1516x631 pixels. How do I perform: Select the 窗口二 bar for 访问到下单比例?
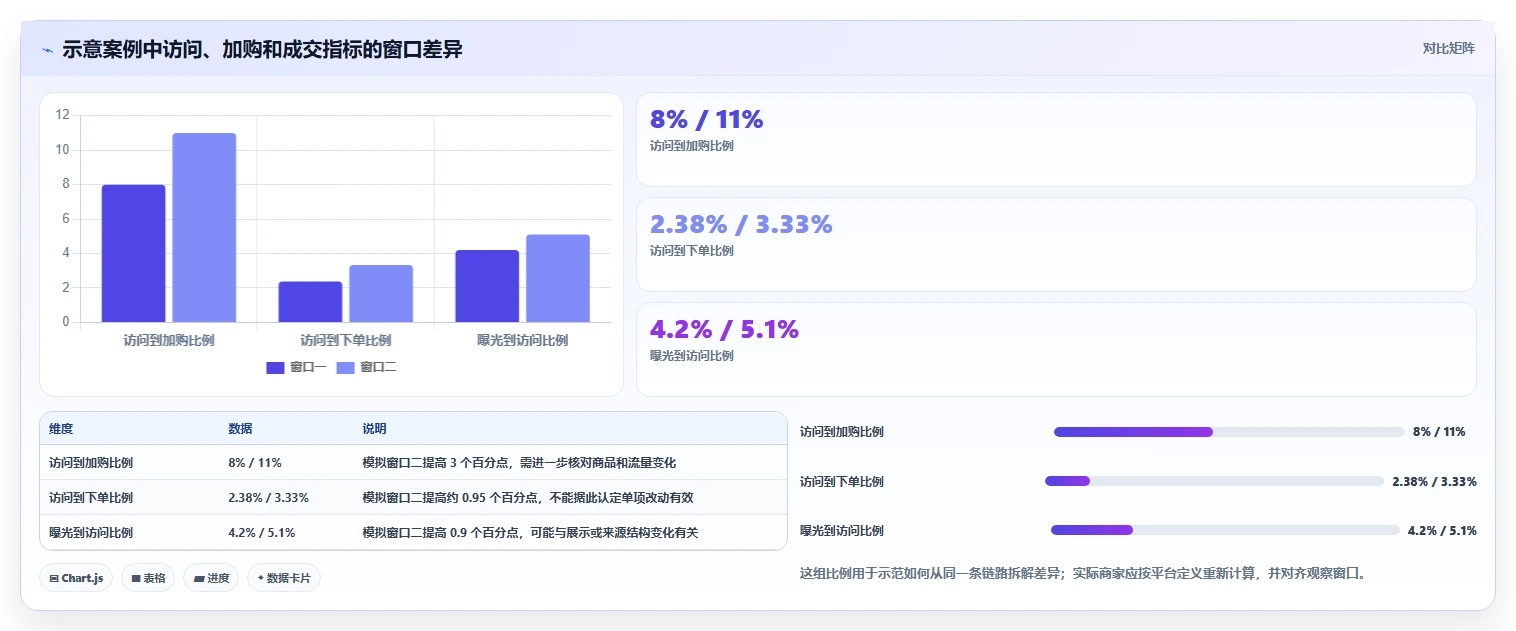[x=381, y=294]
